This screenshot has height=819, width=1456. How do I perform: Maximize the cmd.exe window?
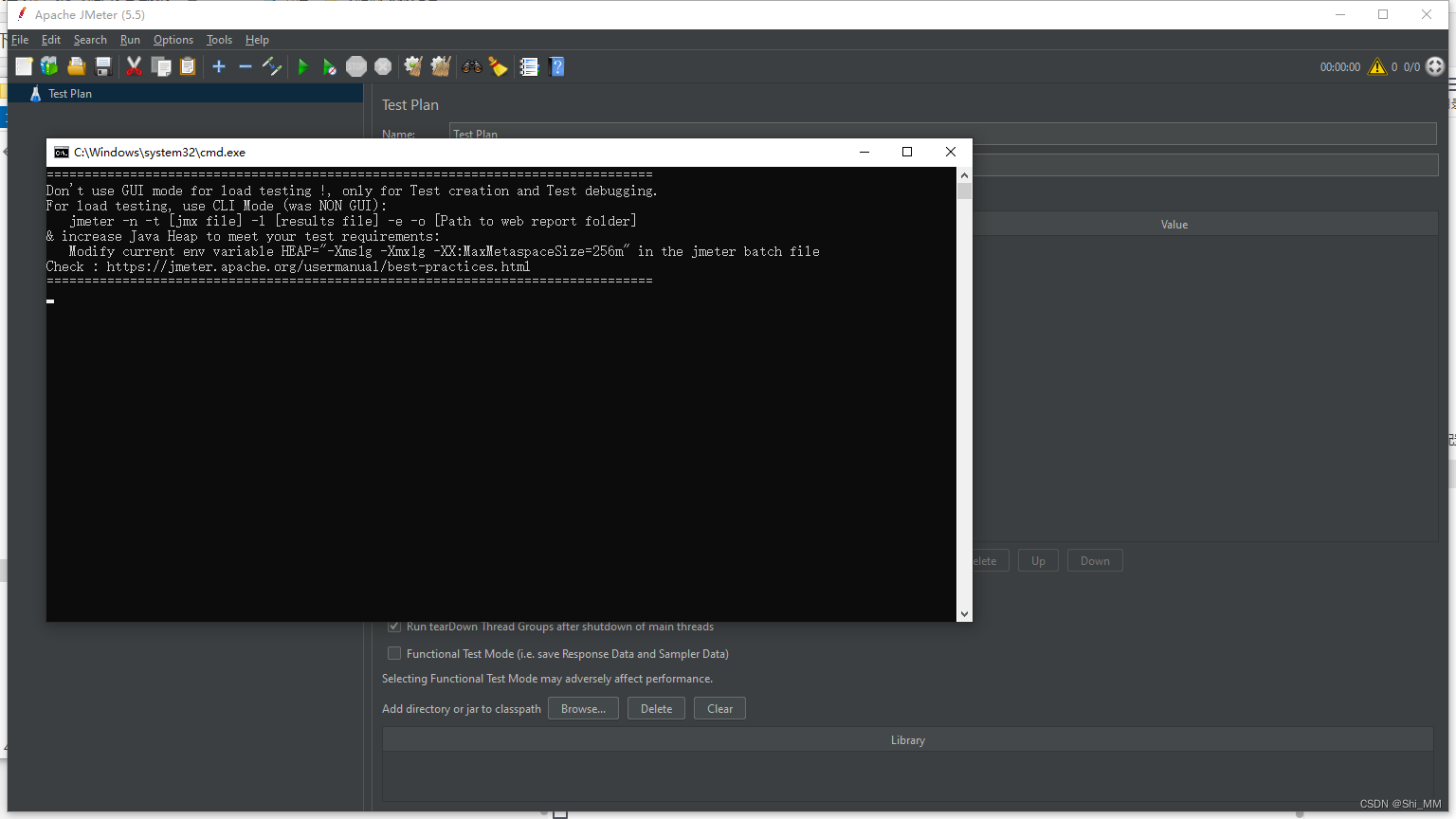tap(907, 152)
